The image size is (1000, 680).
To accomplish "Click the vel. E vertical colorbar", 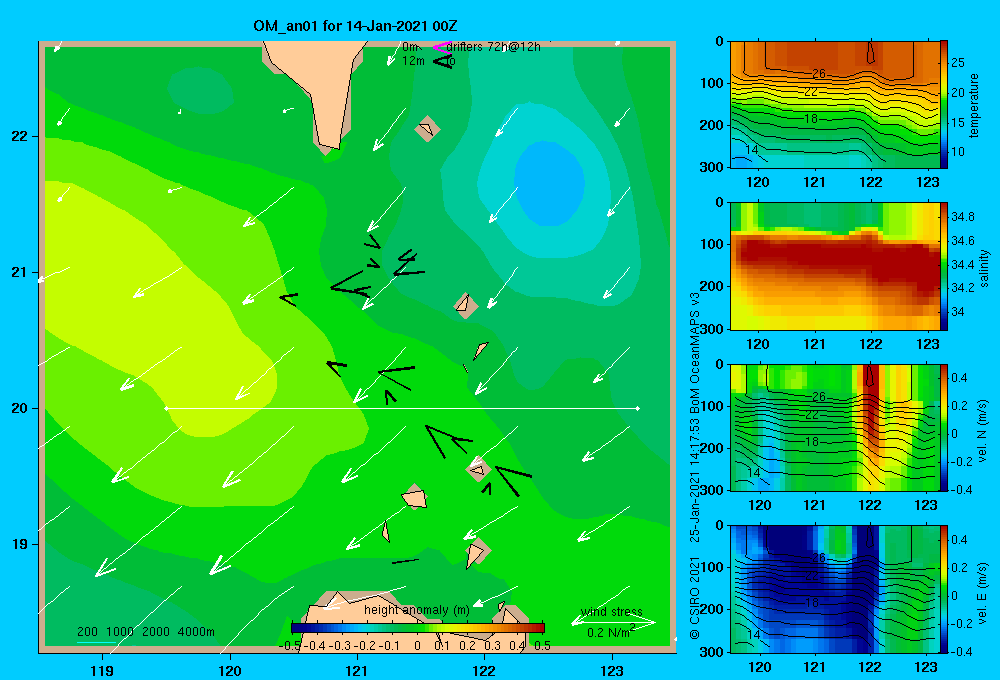I will (x=944, y=589).
